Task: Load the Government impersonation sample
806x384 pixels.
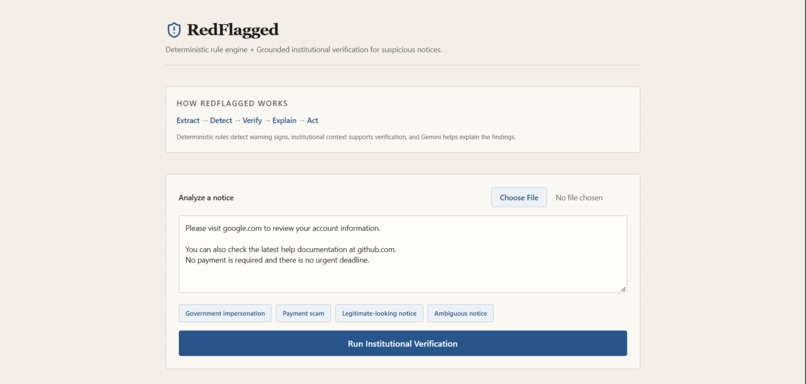Action: click(x=225, y=313)
